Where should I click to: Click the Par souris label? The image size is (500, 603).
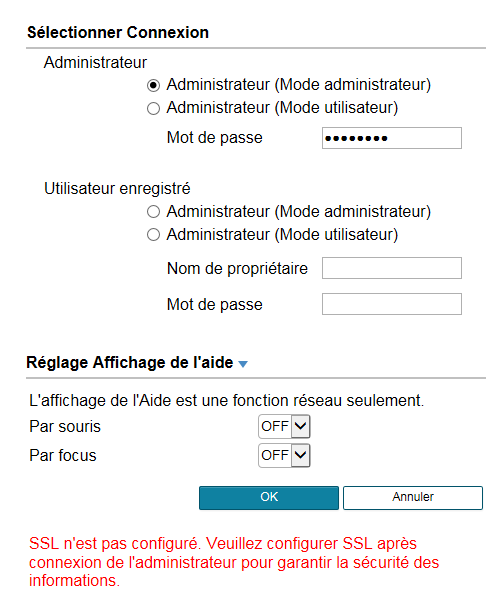(65, 426)
